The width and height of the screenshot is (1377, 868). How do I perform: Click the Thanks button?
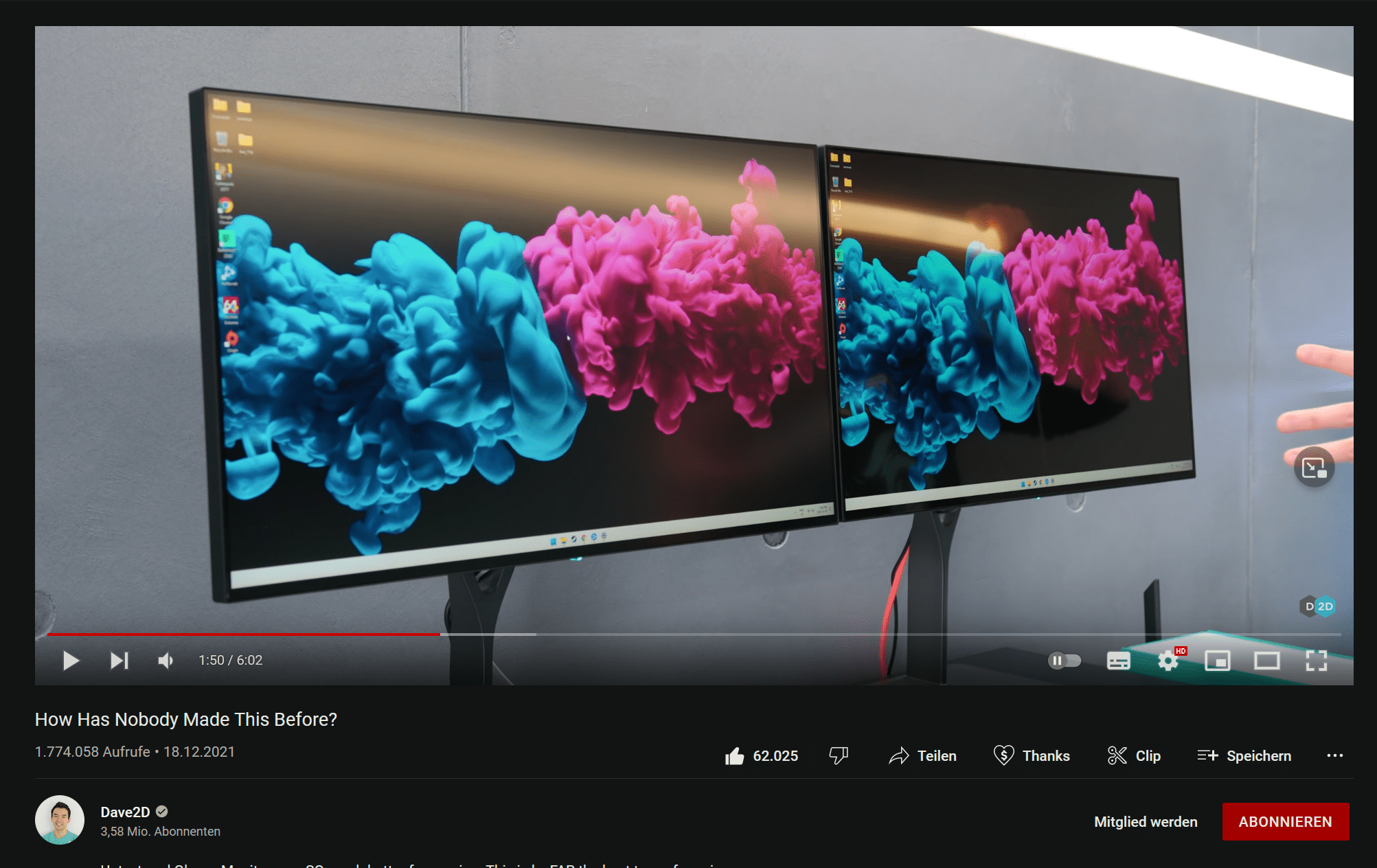pyautogui.click(x=1032, y=756)
